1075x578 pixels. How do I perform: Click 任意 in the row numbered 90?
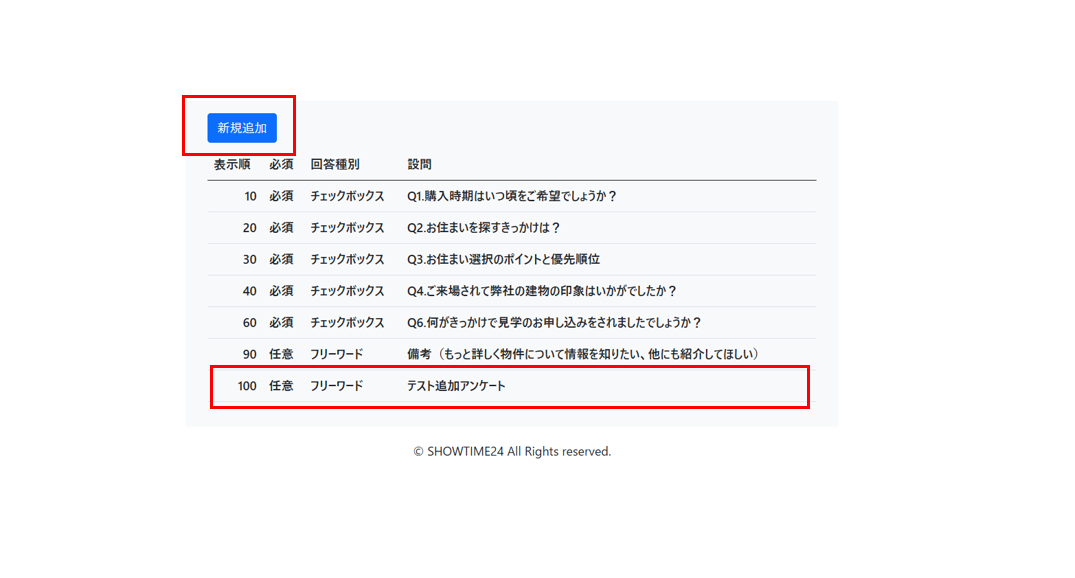click(281, 354)
